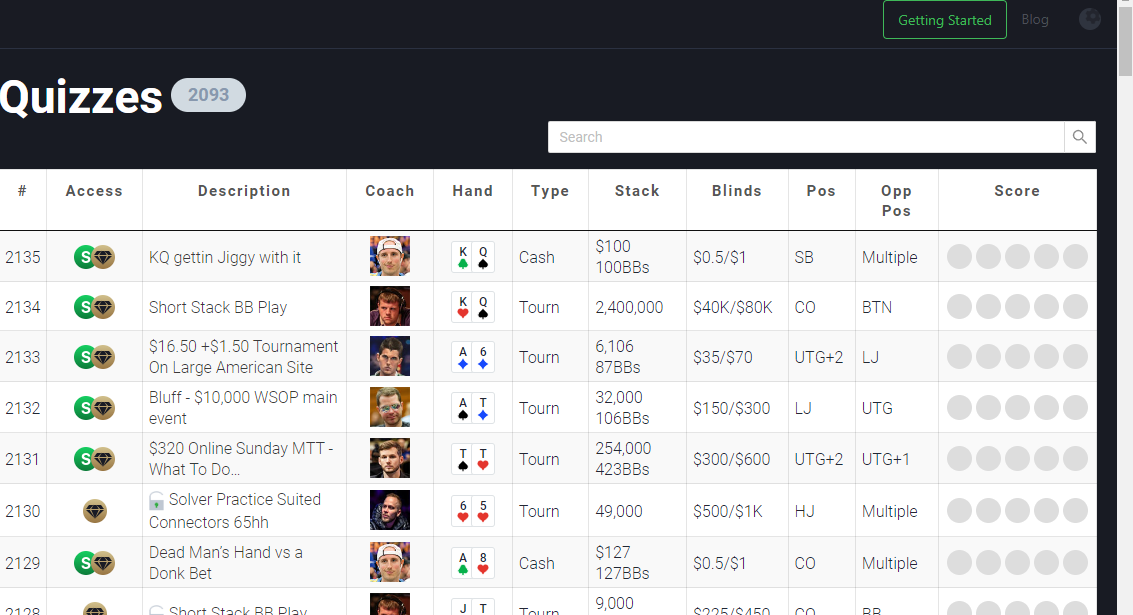Click the AT hand cards in row 2132
The image size is (1133, 615).
point(473,408)
